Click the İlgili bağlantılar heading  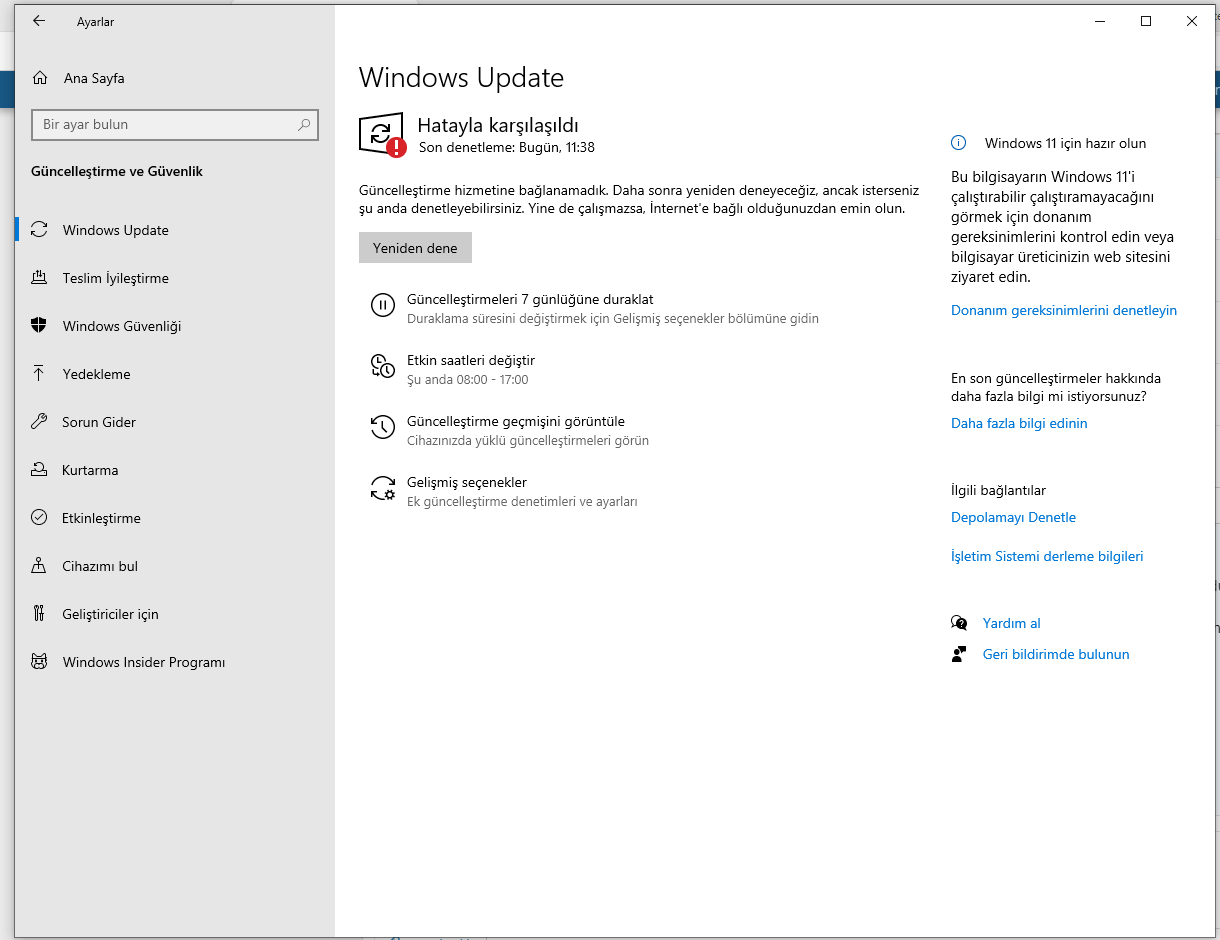point(998,490)
